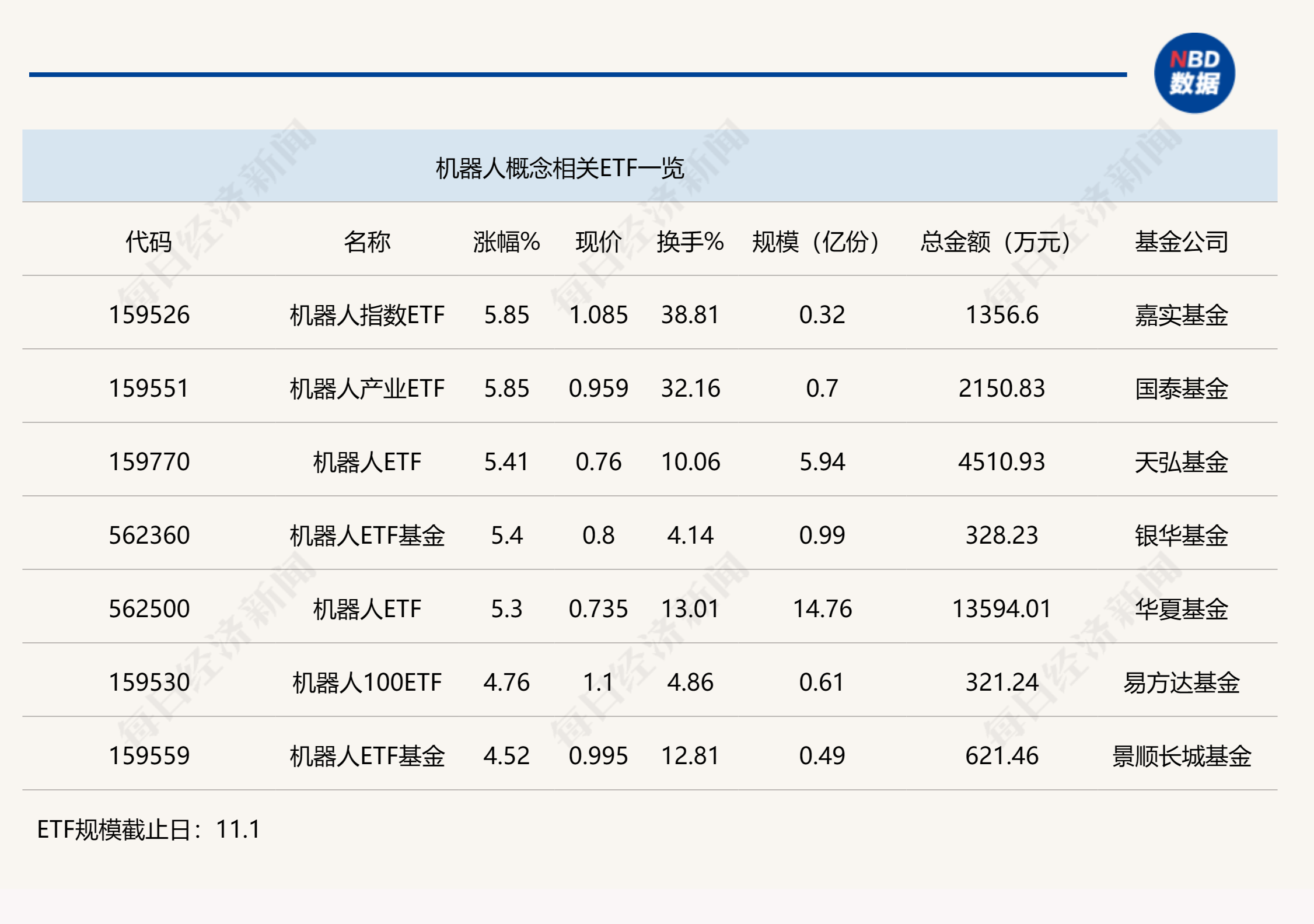This screenshot has height=924, width=1314.
Task: Select company 嘉实基金
Action: point(1182,315)
